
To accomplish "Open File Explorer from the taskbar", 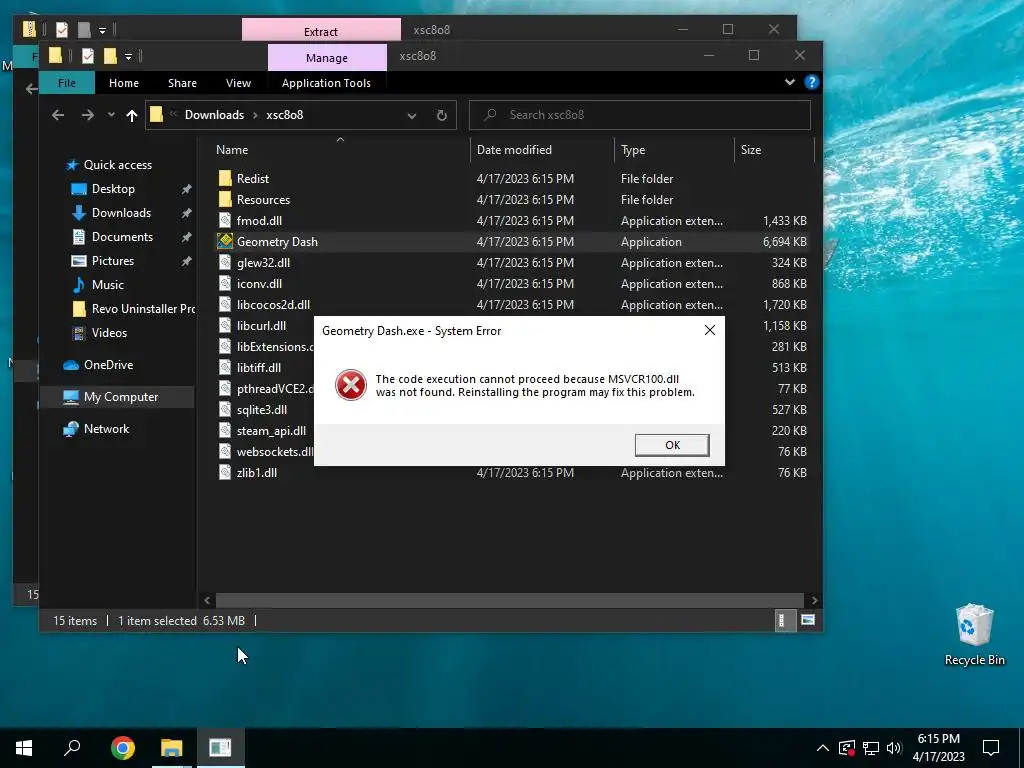I will coord(172,748).
